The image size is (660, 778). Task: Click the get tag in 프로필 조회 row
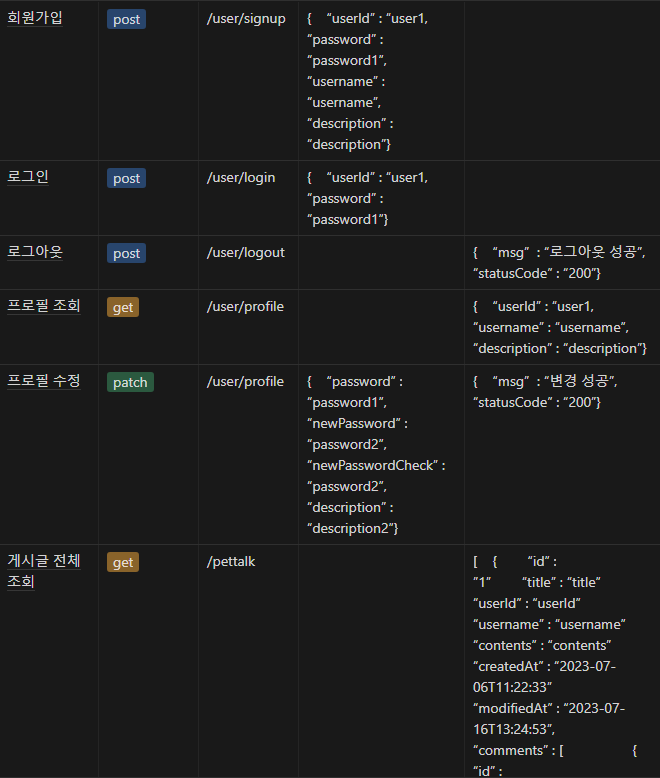pyautogui.click(x=123, y=307)
